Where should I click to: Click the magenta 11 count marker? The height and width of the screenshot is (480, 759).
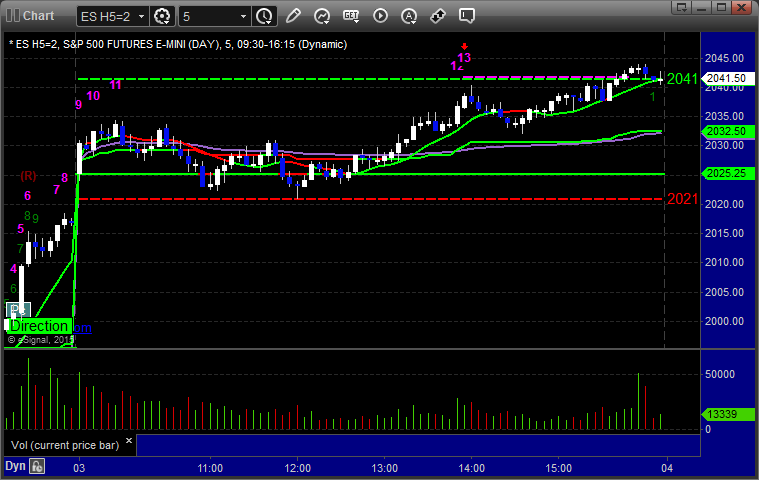tap(115, 85)
